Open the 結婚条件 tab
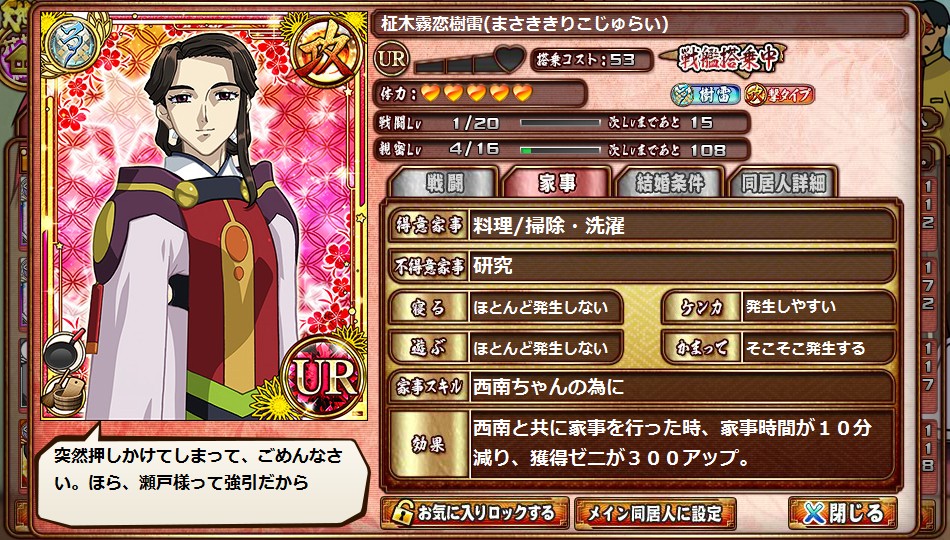The height and width of the screenshot is (540, 950). point(669,183)
